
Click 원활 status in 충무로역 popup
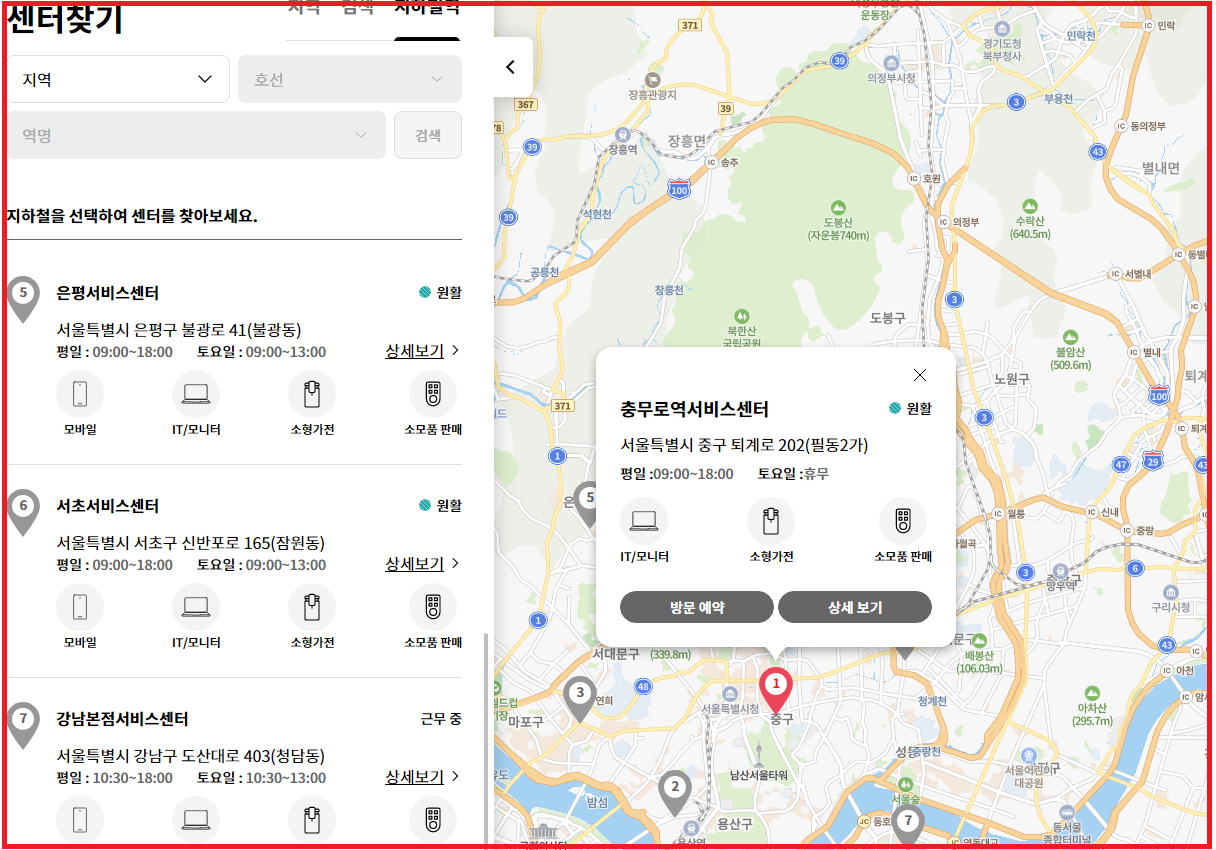(x=910, y=409)
